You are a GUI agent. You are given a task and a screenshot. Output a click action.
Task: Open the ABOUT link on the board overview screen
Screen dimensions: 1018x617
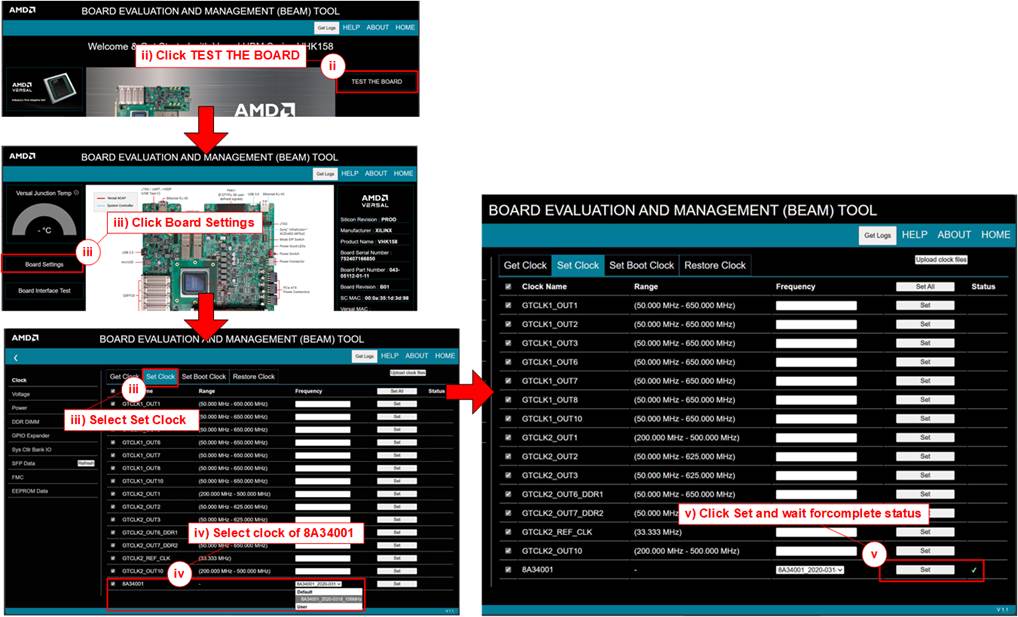[376, 173]
